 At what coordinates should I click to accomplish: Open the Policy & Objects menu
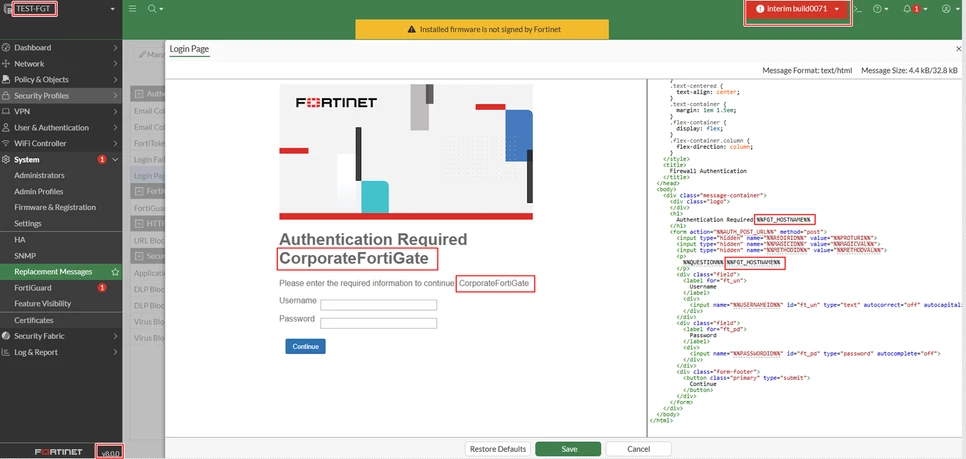pos(61,79)
